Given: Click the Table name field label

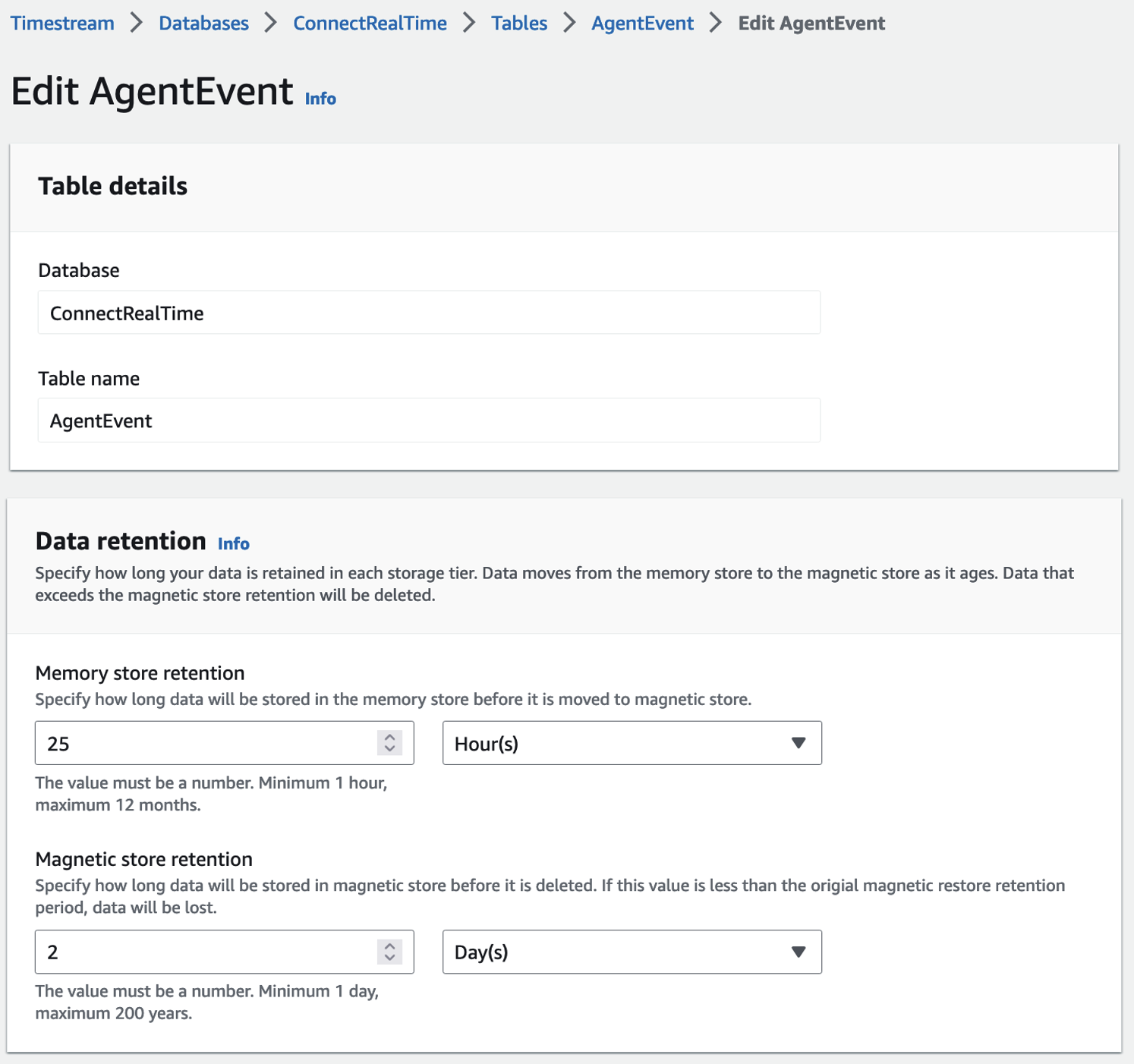Looking at the screenshot, I should [89, 379].
